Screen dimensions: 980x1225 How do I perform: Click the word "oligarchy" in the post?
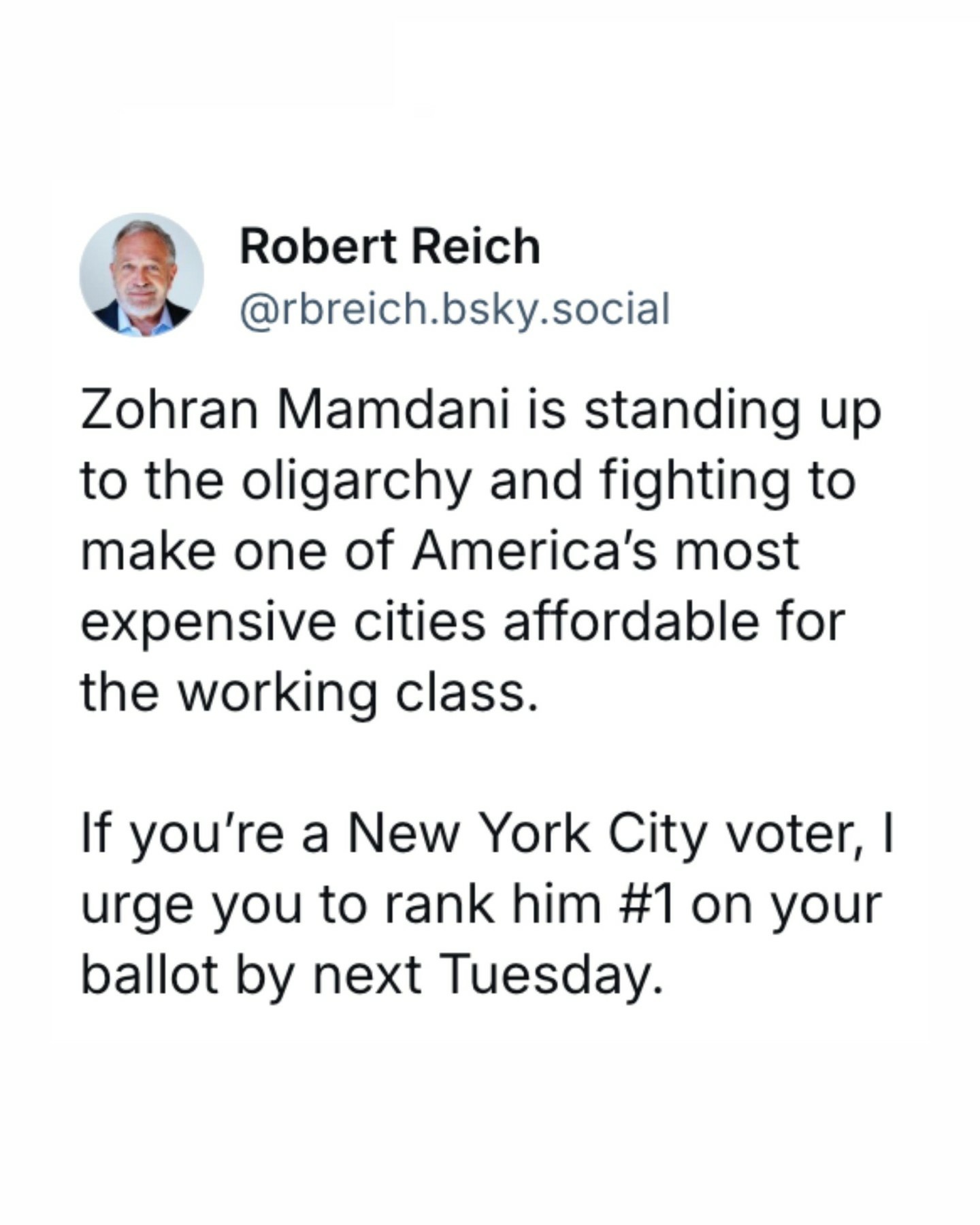(x=355, y=481)
